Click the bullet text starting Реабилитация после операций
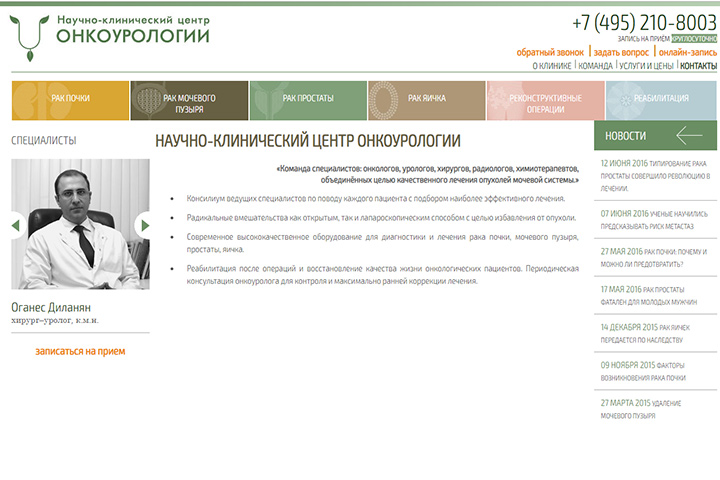Screen dimensions: 720x480 [x=382, y=275]
